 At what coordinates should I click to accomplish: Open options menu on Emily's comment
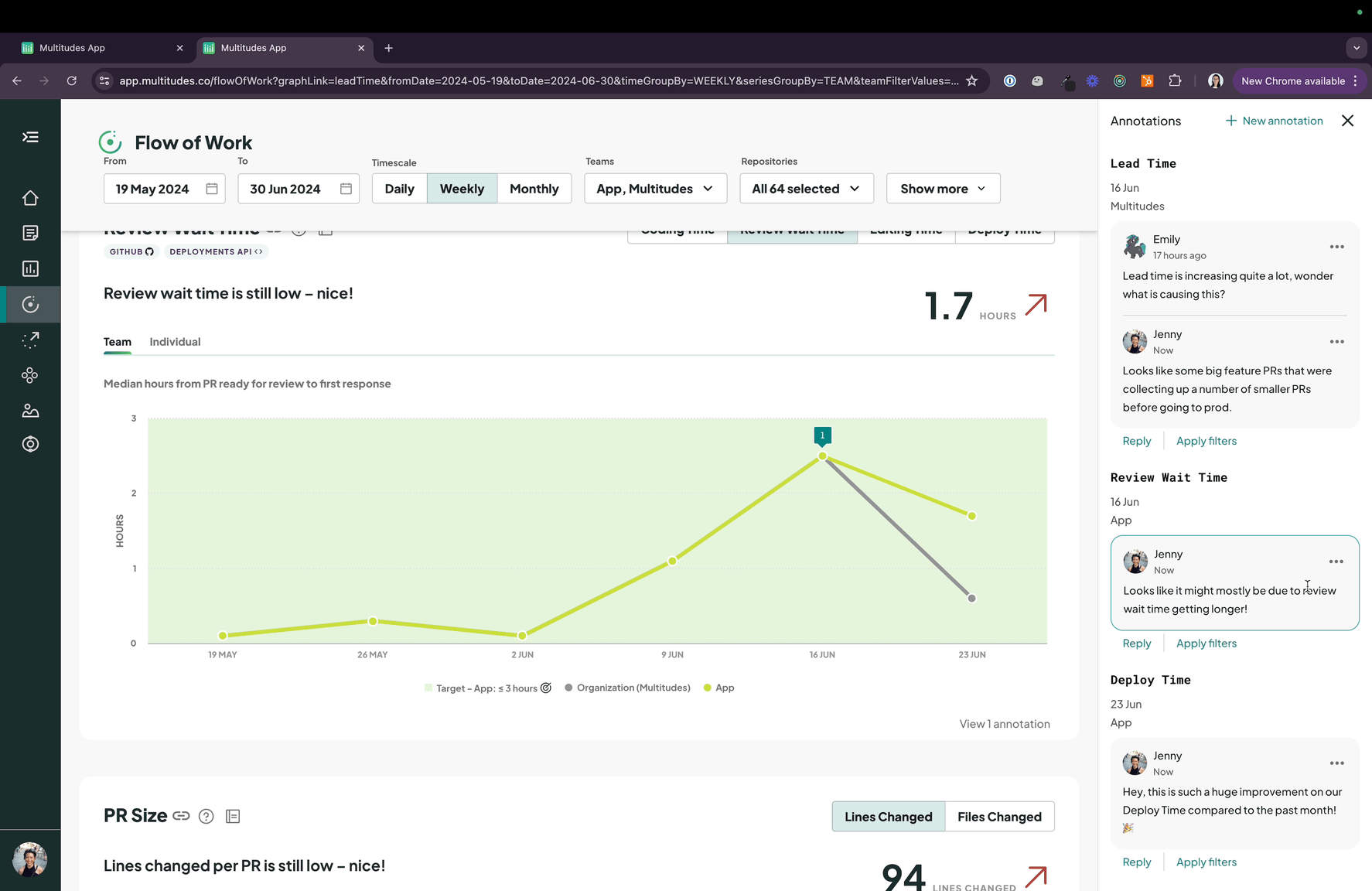pyautogui.click(x=1336, y=247)
